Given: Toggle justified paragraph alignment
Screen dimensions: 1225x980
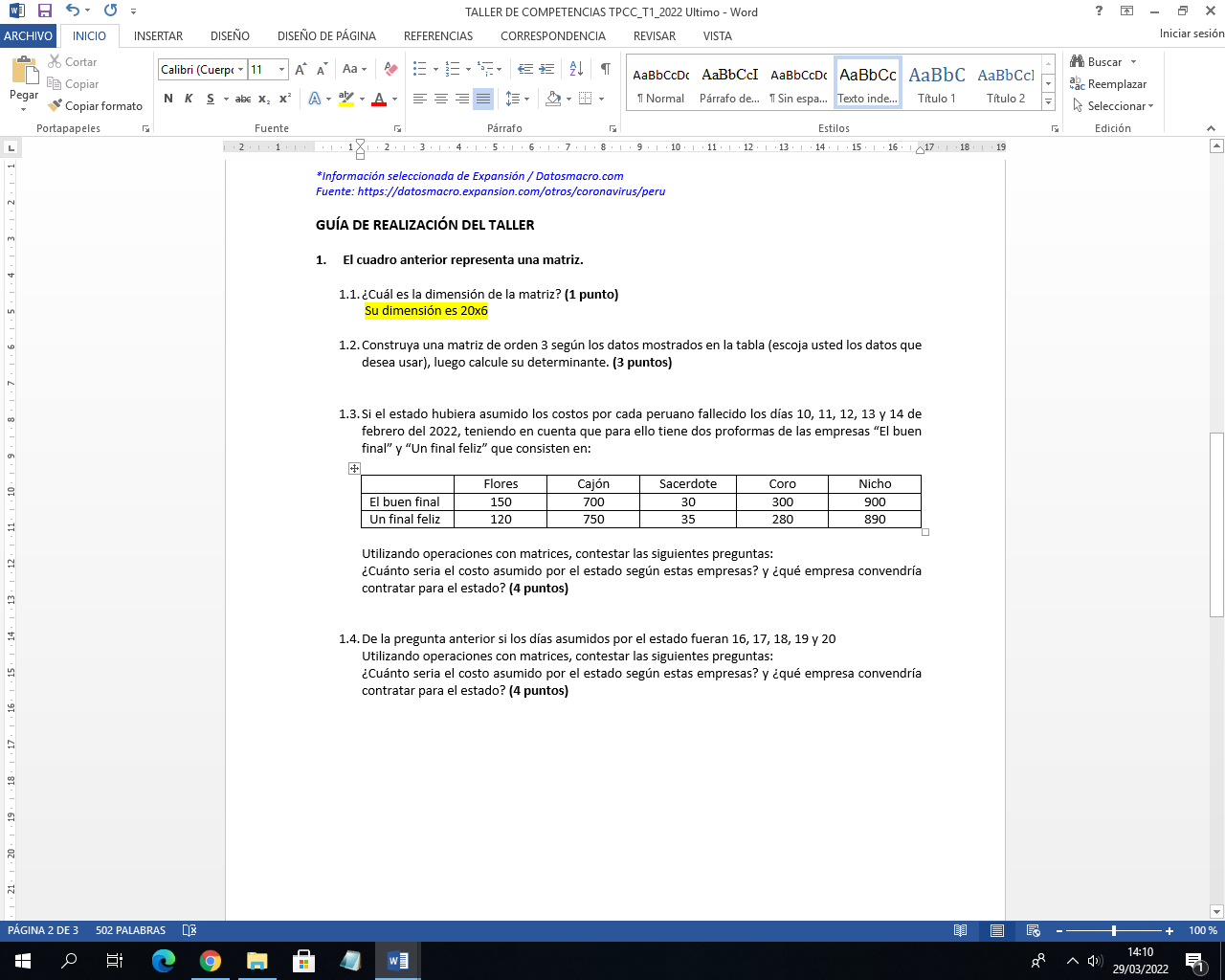Looking at the screenshot, I should click(482, 98).
